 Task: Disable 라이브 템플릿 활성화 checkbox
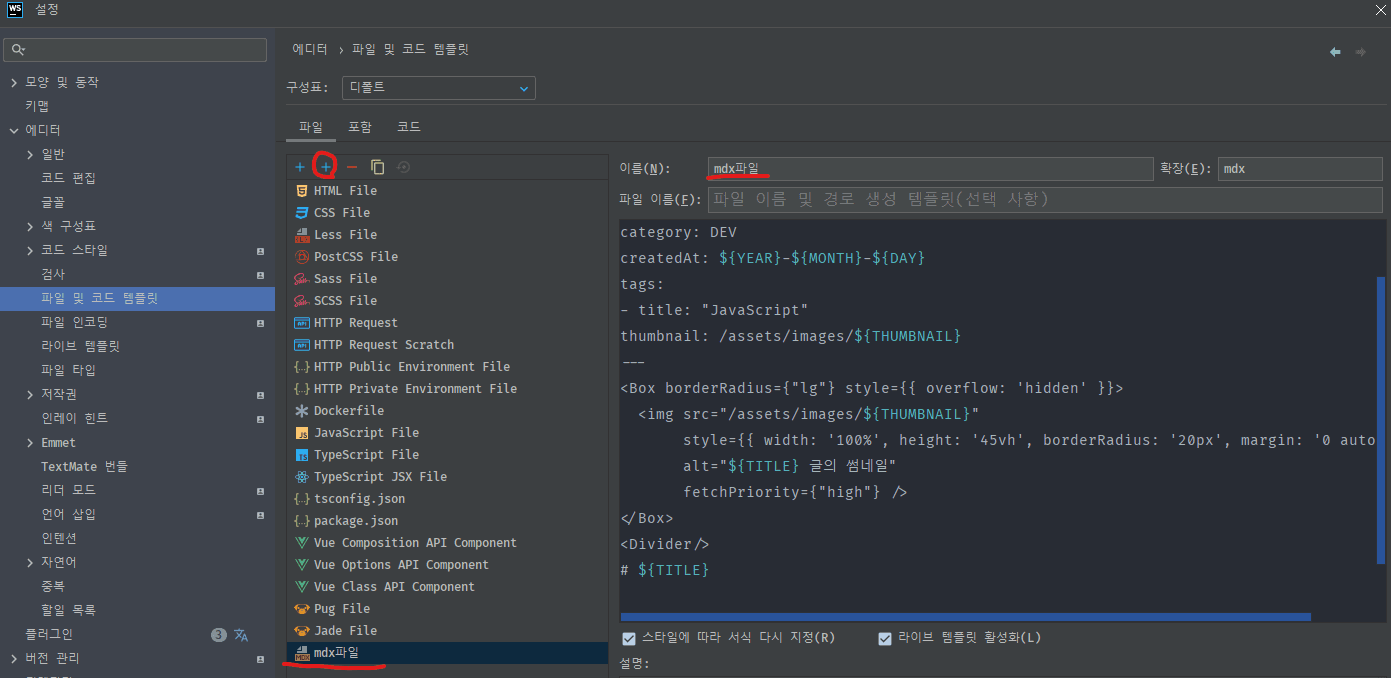click(885, 638)
